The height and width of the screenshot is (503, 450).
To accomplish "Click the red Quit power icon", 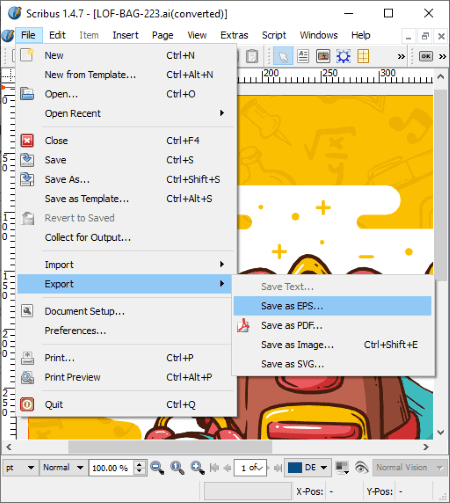I will pyautogui.click(x=27, y=404).
